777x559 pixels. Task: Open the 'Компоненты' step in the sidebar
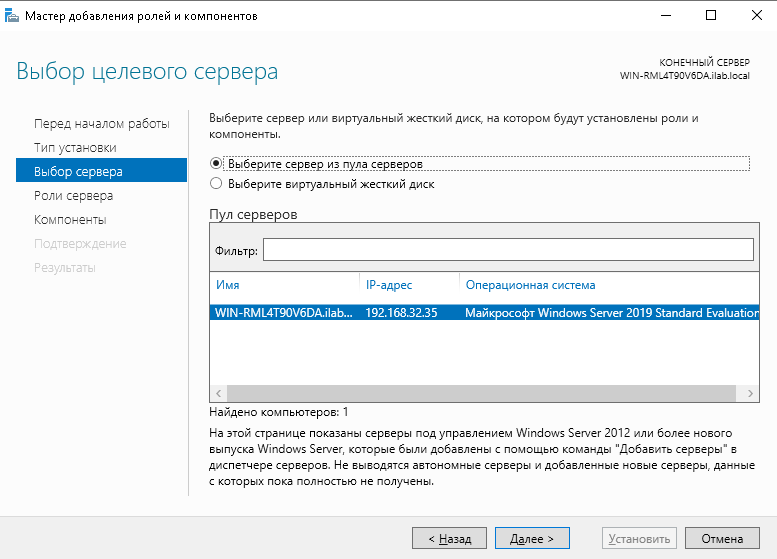tap(70, 219)
